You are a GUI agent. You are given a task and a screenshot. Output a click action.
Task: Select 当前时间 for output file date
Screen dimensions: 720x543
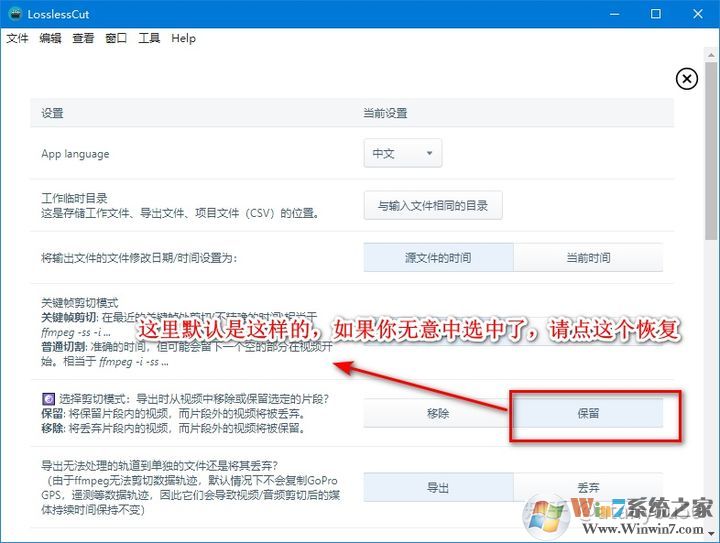(x=588, y=258)
